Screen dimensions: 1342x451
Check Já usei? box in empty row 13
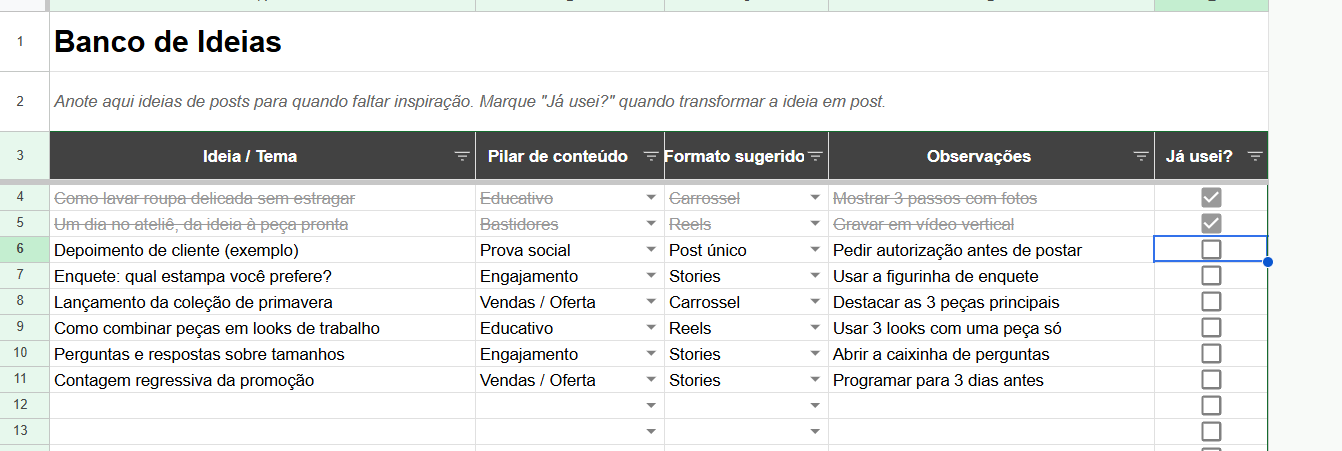point(1211,431)
